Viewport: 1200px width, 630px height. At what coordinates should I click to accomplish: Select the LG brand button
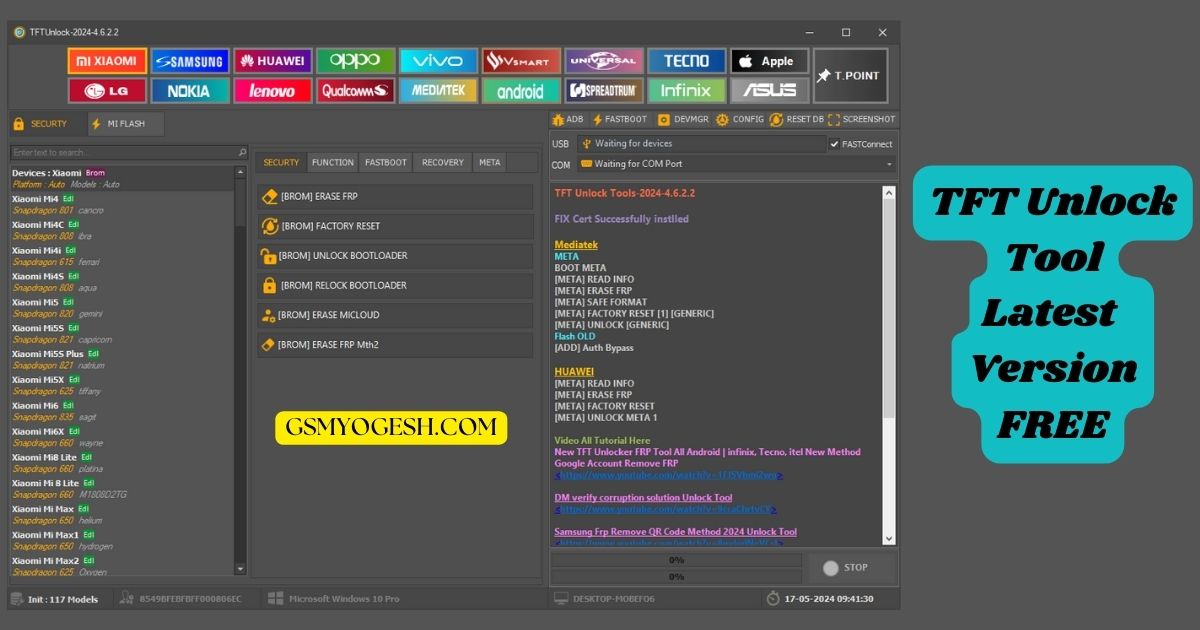click(x=107, y=90)
